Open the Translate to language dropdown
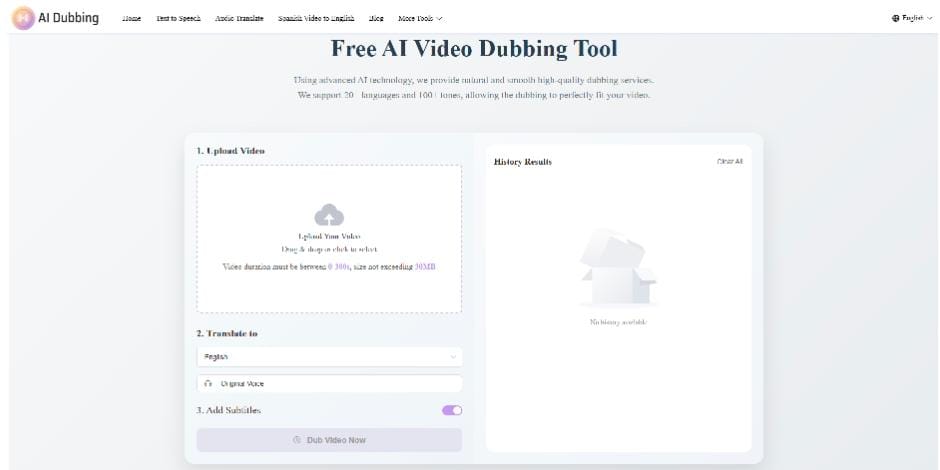940x470 pixels. click(329, 357)
